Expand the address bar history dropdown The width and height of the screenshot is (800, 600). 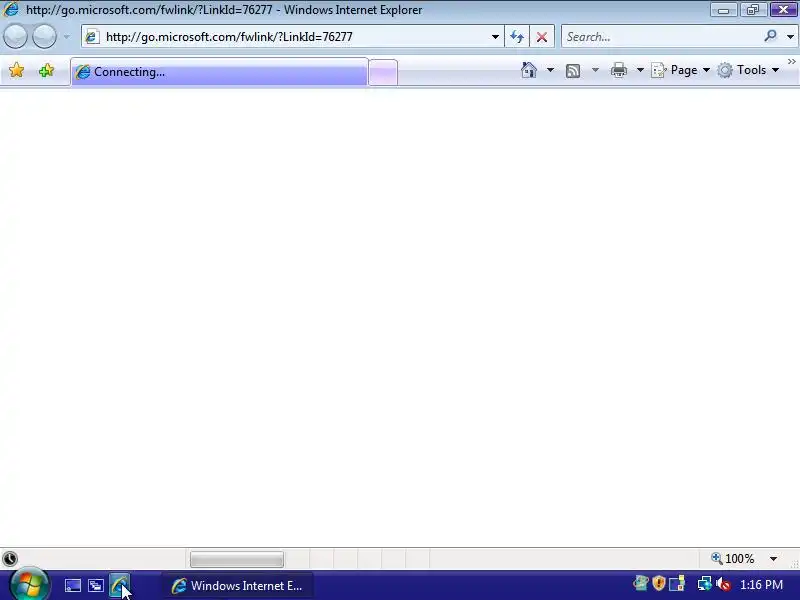click(495, 37)
